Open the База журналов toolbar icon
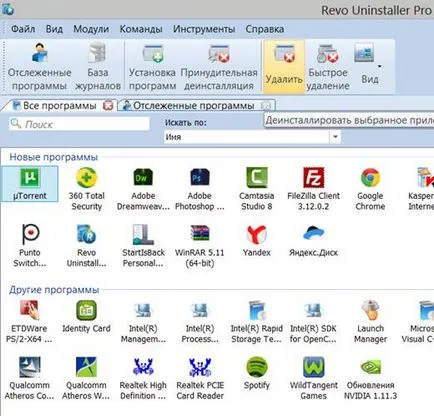Screen dimensions: 434x416 pos(98,67)
